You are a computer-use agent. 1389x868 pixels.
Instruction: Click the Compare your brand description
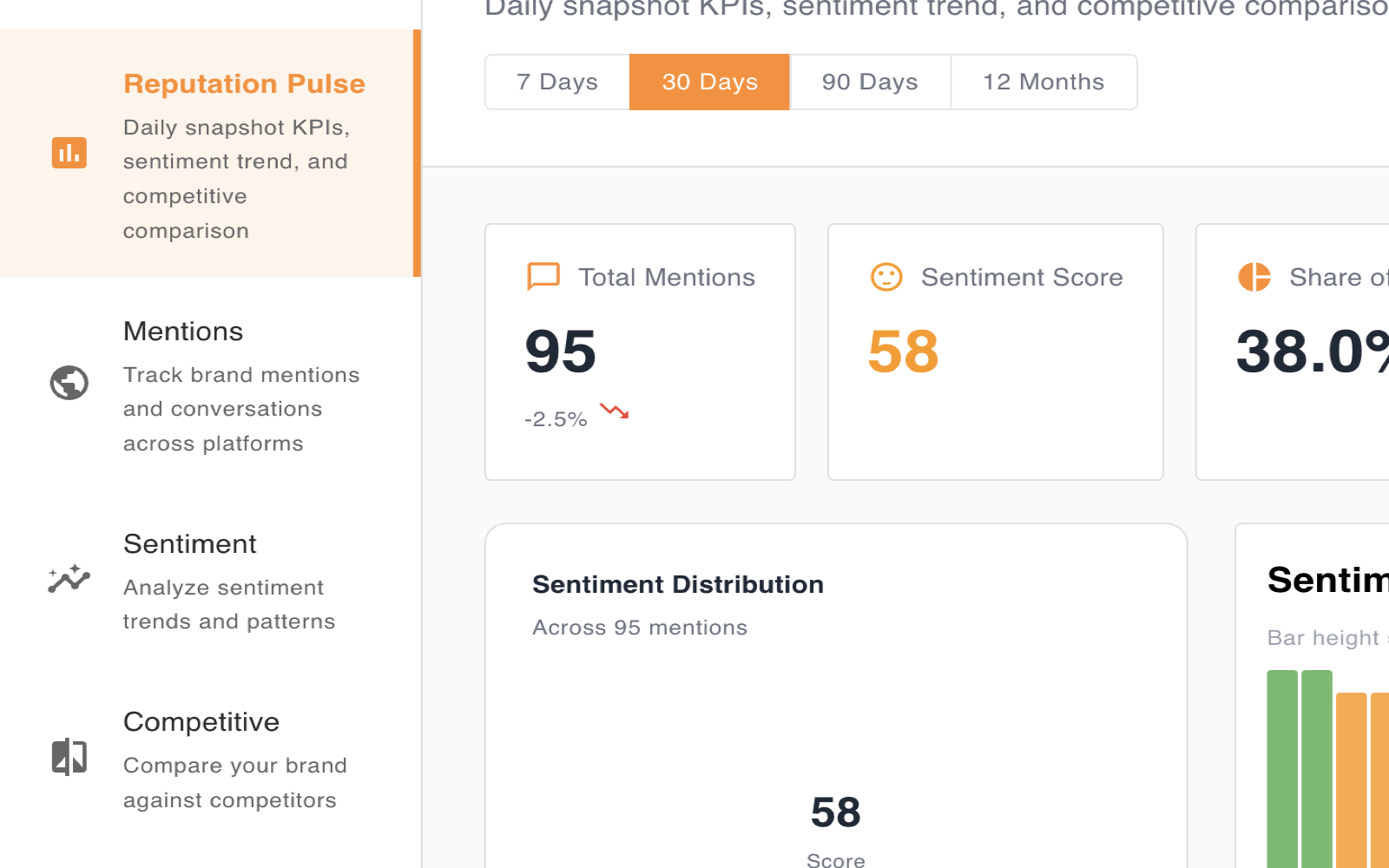click(x=235, y=783)
